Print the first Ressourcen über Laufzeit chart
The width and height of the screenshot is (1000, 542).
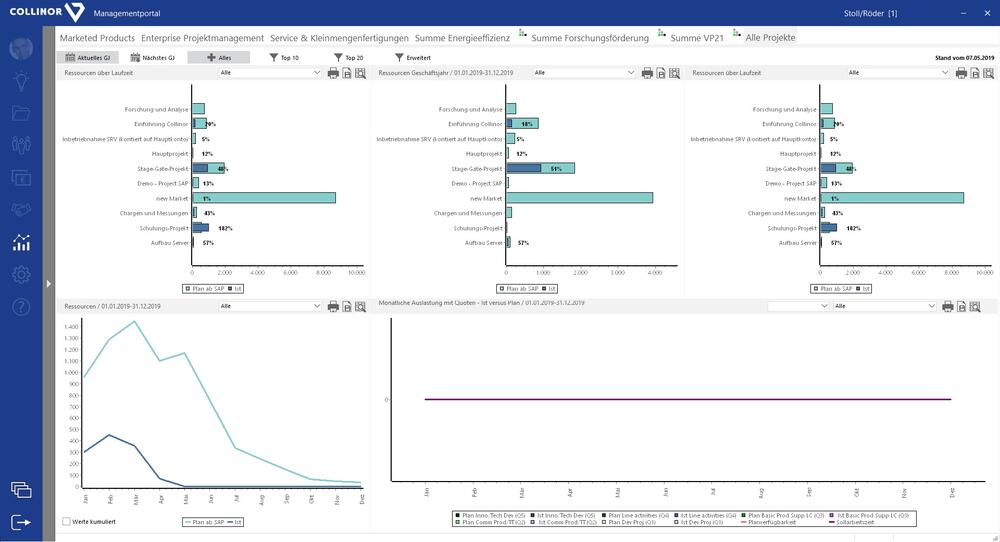point(333,73)
